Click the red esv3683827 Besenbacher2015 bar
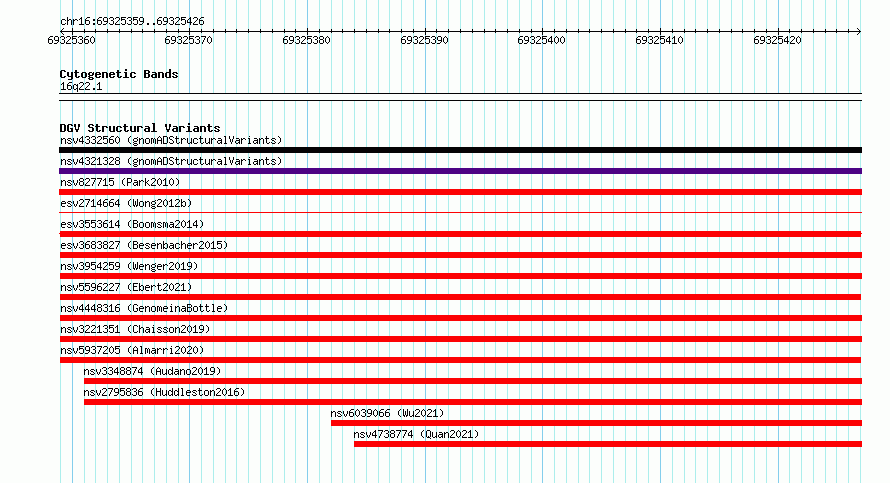The image size is (890, 483). 460,255
